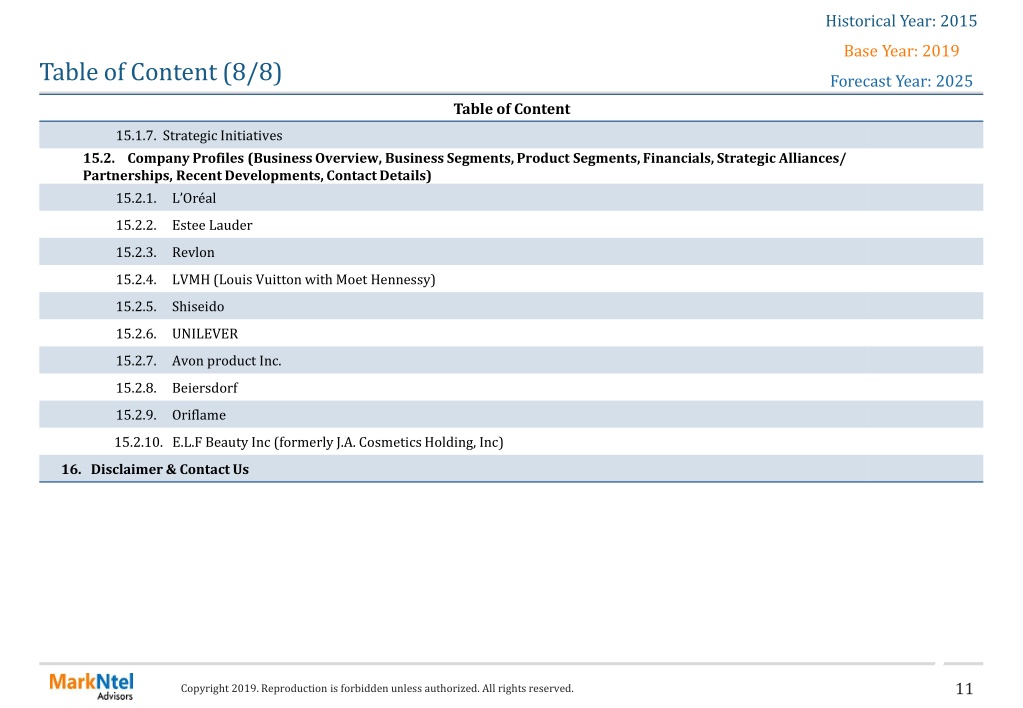Screen dimensions: 1023x708
Task: Click the MarkNtel Advisors logo
Action: pyautogui.click(x=91, y=686)
